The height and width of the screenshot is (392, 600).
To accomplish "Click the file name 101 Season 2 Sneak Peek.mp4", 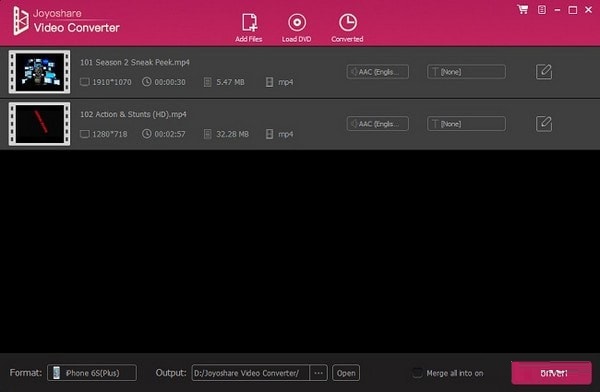I will click(135, 62).
